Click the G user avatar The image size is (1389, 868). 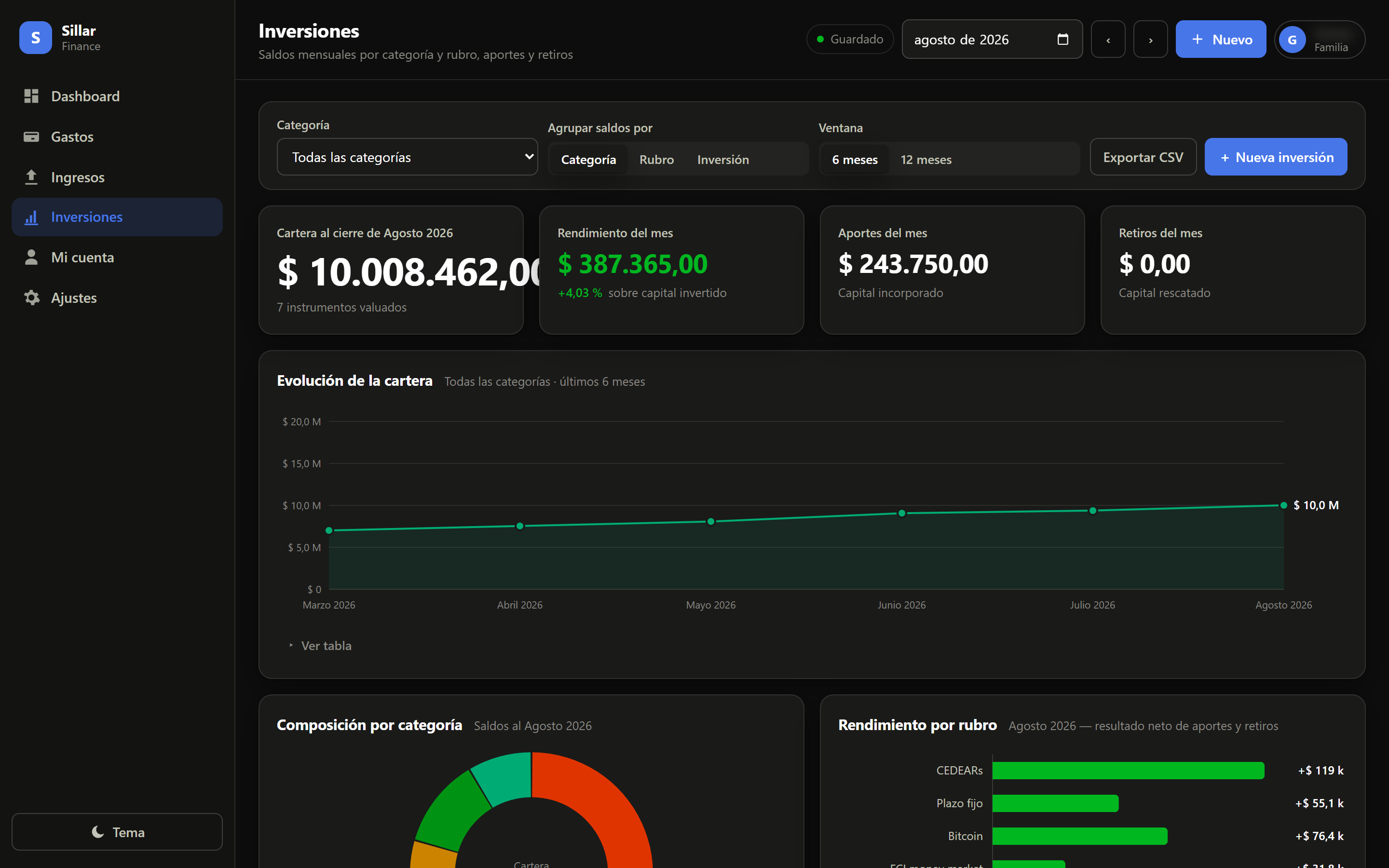(1292, 40)
